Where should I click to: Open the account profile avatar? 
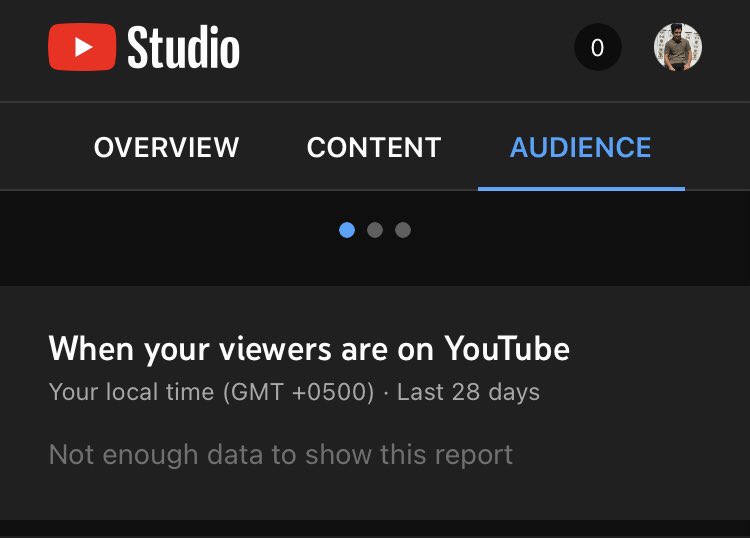tap(678, 47)
